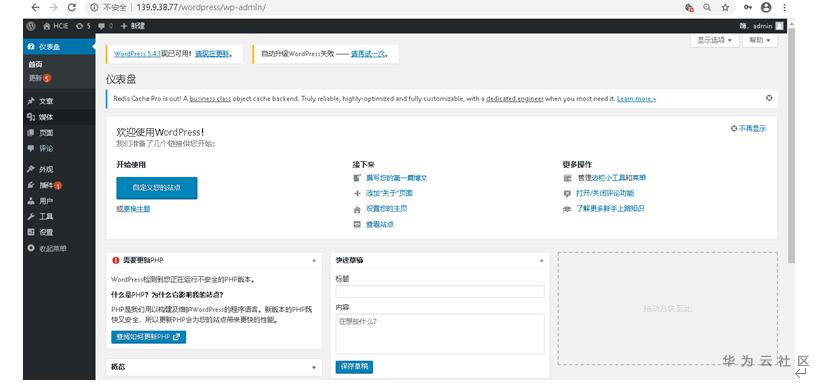Open the Chrome profile avatar icon
Viewport: 820px width, 383px height.
click(766, 7)
